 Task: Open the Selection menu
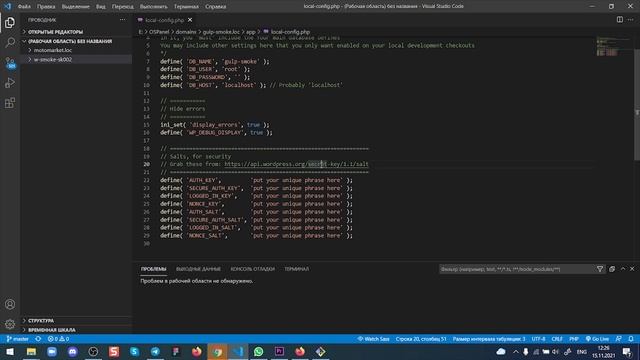pyautogui.click(x=76, y=6)
